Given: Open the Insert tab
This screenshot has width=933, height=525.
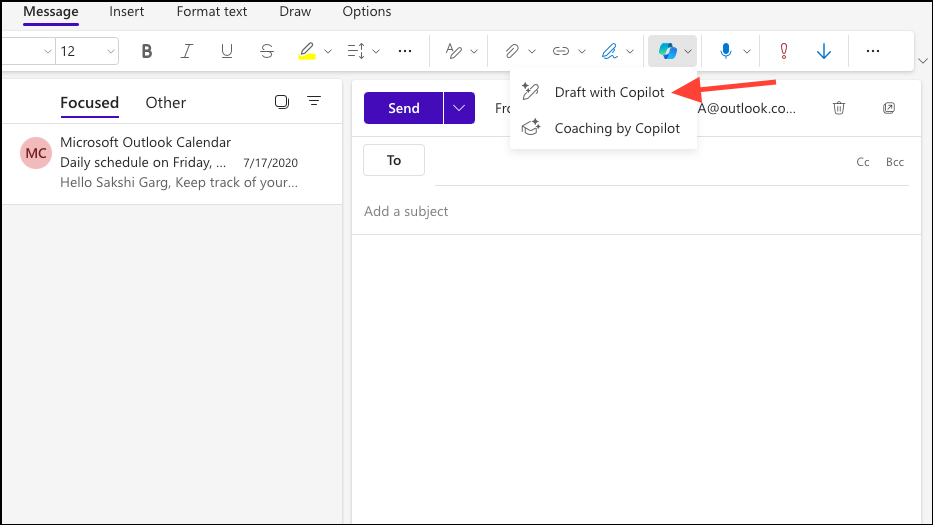Looking at the screenshot, I should tap(127, 12).
